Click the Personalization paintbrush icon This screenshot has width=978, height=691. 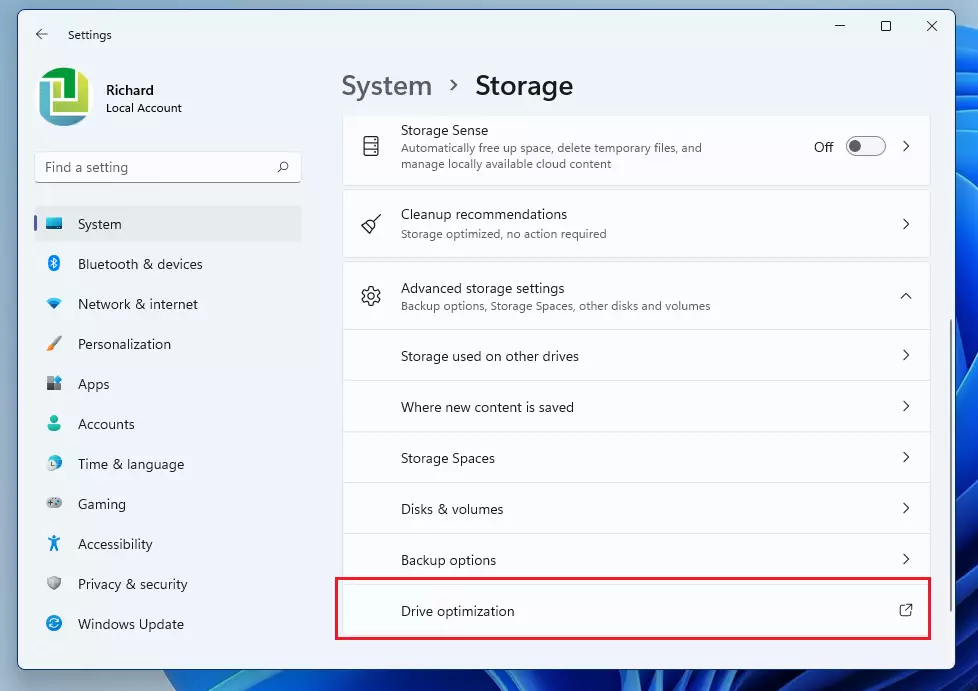54,344
